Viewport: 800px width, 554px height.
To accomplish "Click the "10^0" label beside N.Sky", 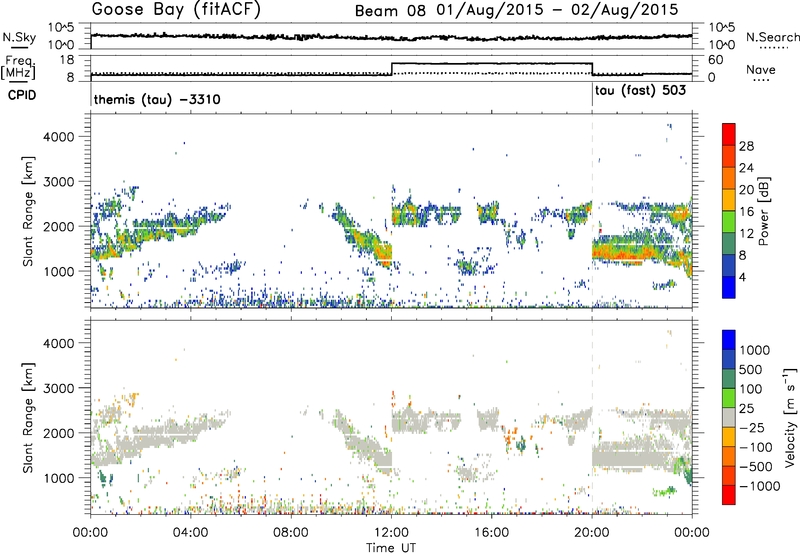I will point(61,45).
